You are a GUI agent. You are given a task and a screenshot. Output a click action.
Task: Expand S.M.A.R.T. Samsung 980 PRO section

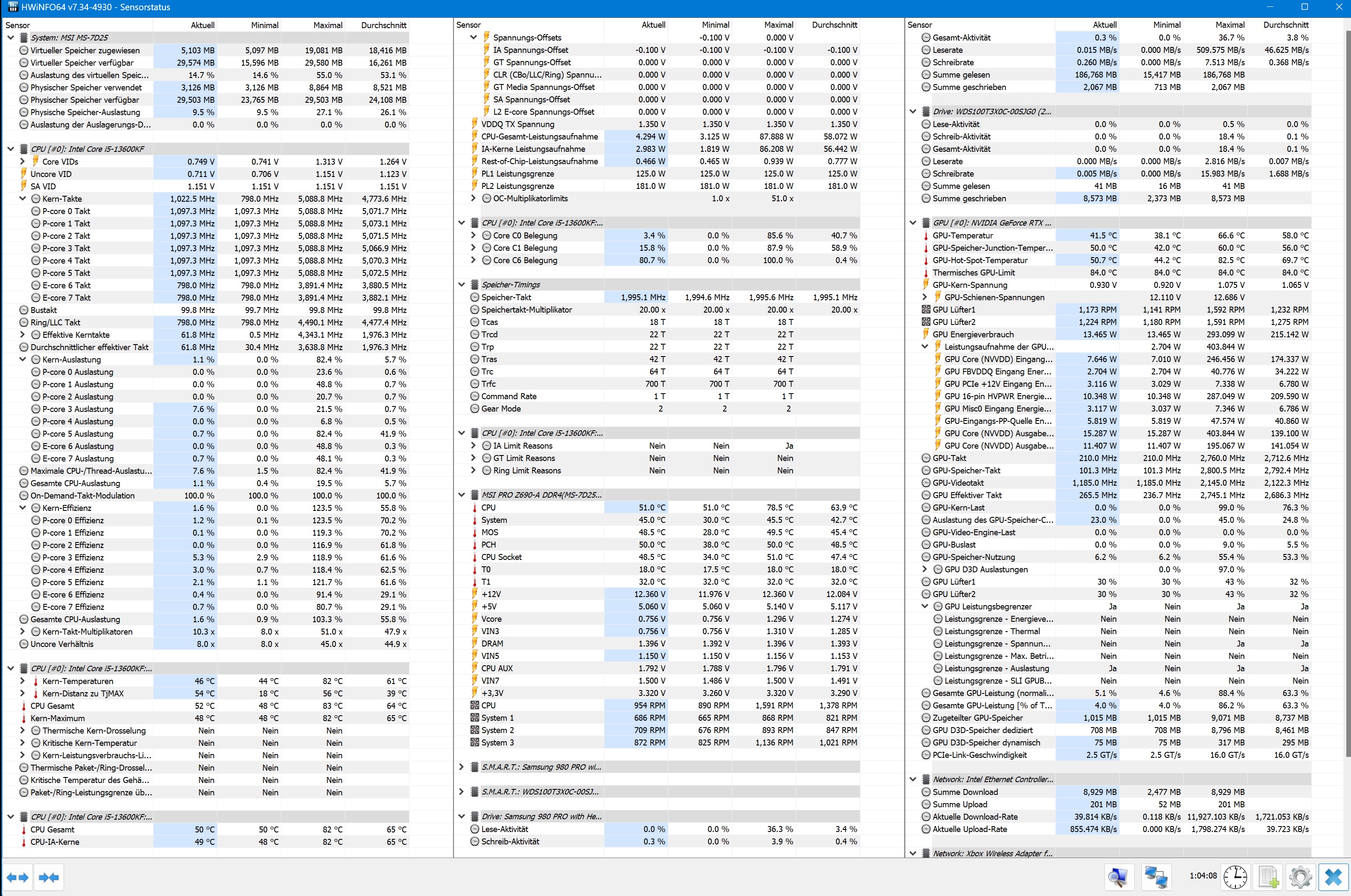462,767
